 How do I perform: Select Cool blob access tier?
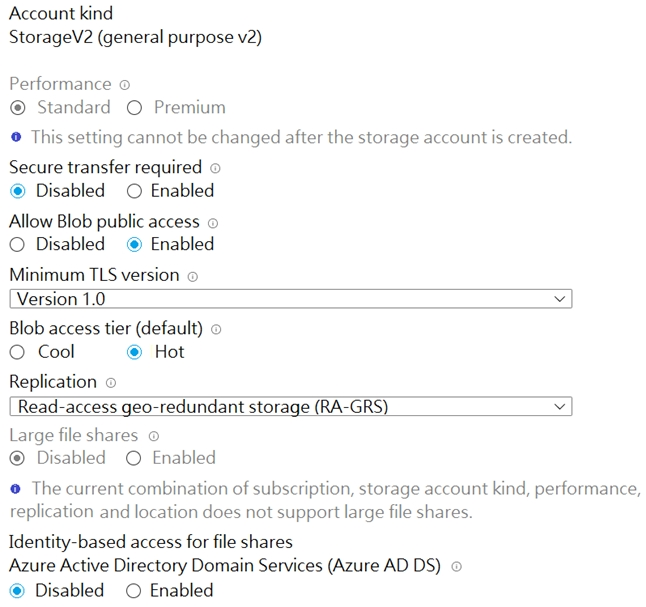(x=17, y=352)
